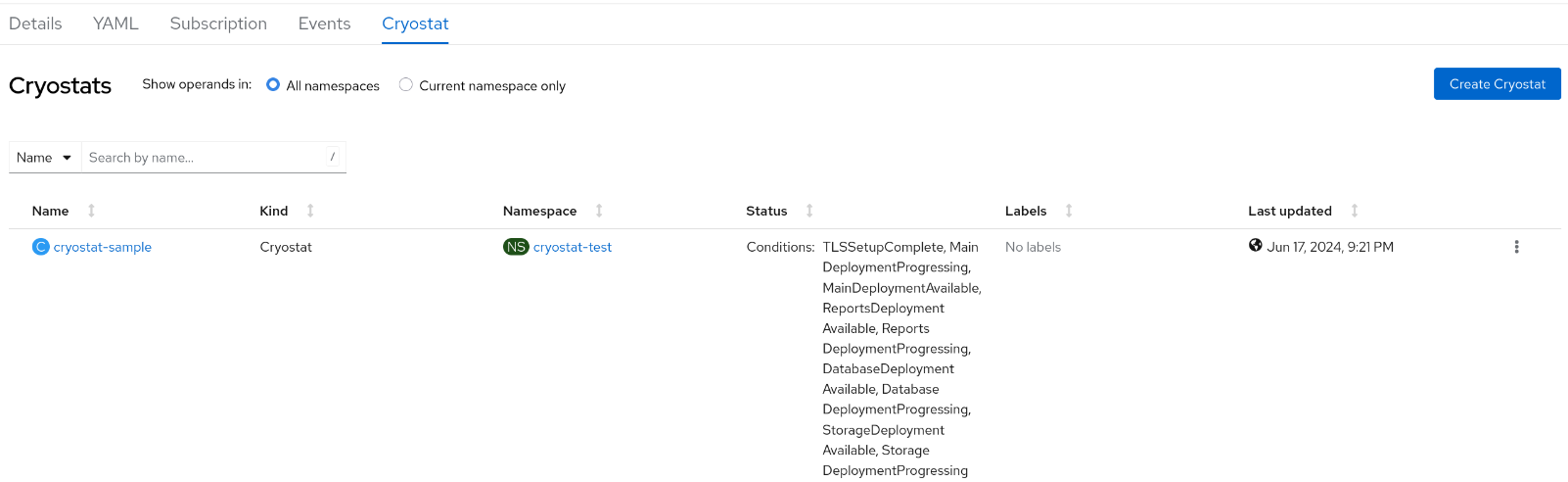Select the All namespaces radio button
Screen dimensions: 1568x482
point(273,85)
